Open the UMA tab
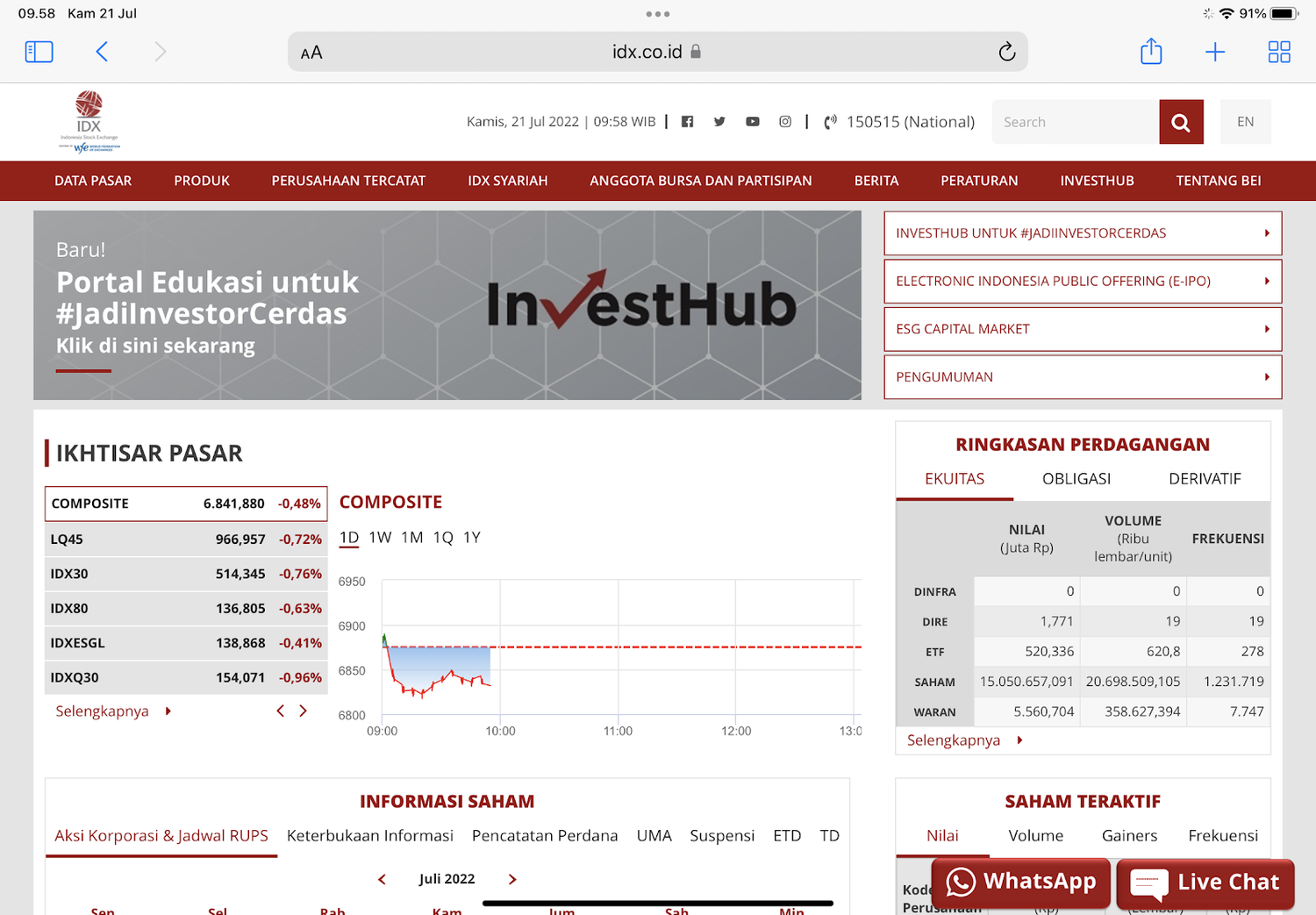The width and height of the screenshot is (1316, 915). click(x=654, y=836)
